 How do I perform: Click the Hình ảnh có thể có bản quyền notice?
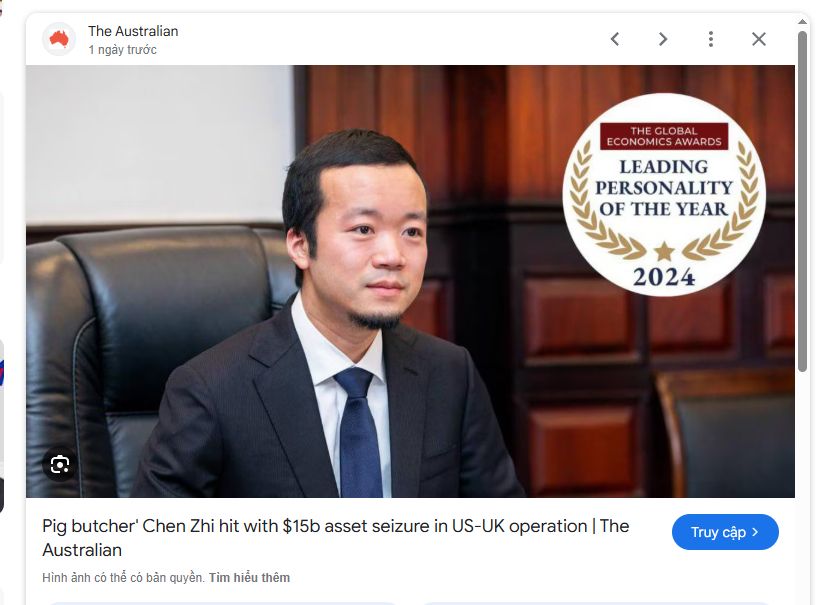click(x=123, y=578)
